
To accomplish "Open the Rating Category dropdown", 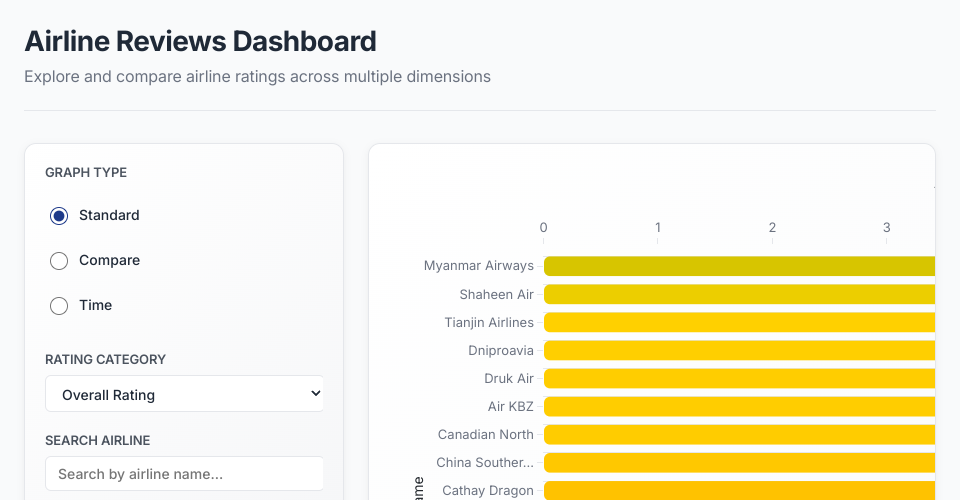I will point(184,394).
